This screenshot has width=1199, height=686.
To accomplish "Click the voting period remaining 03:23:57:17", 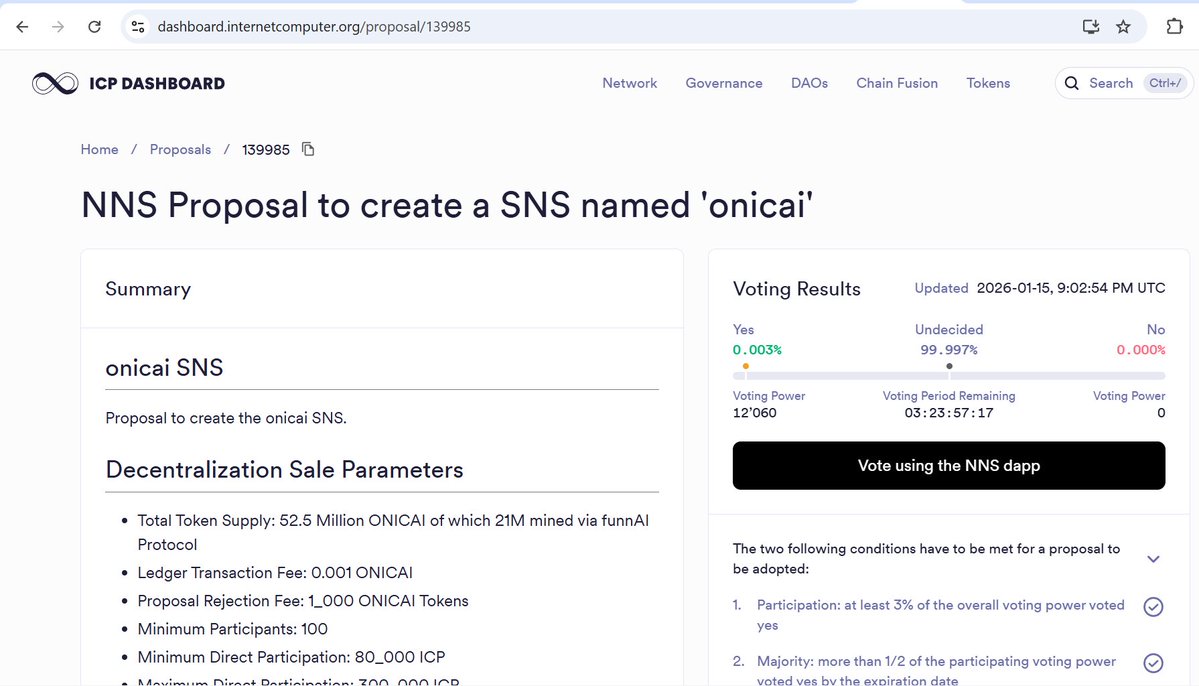I will tap(949, 413).
